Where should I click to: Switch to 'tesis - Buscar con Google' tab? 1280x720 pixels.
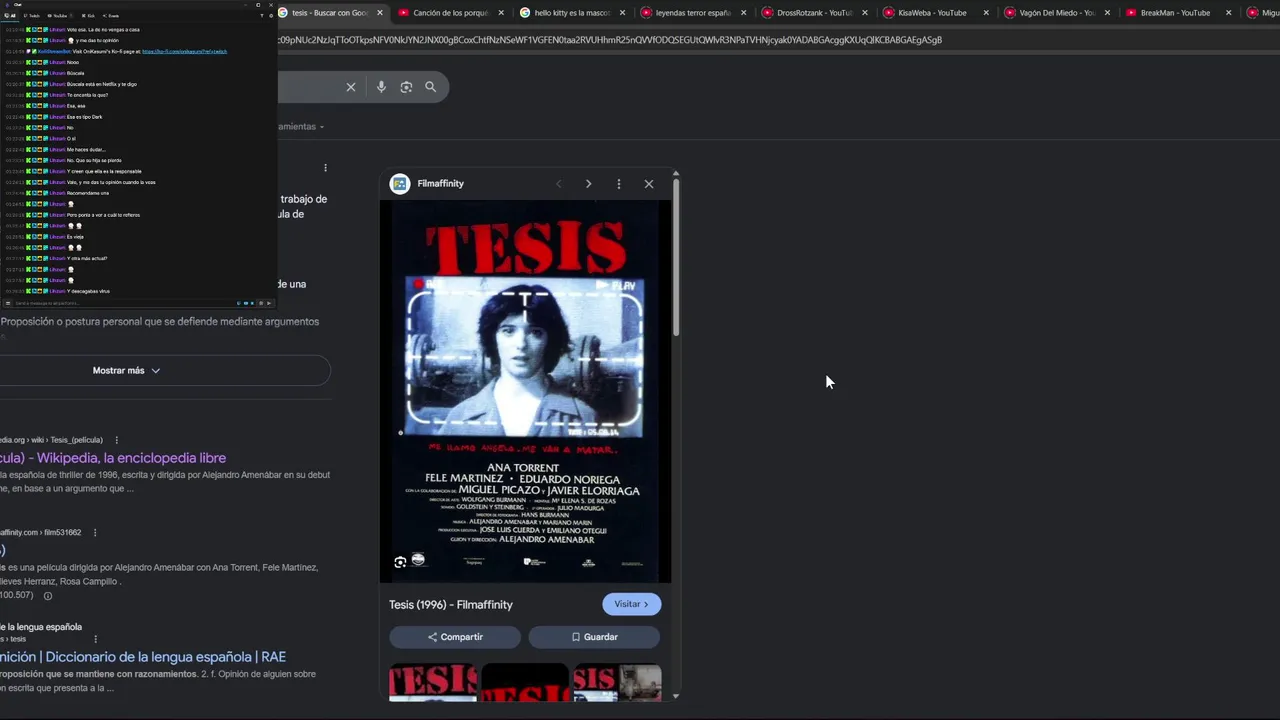click(x=329, y=13)
